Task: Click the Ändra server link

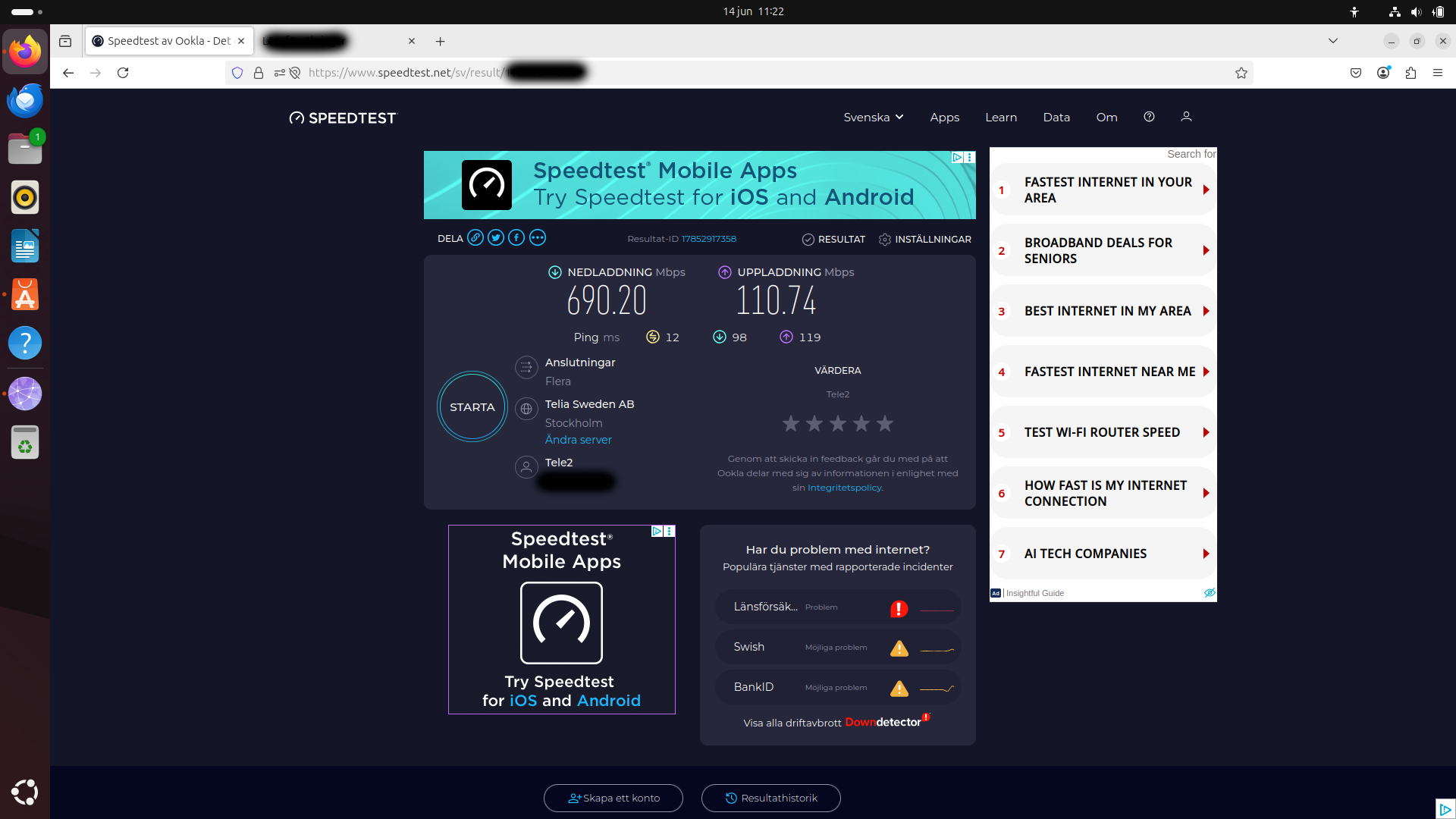Action: pos(578,440)
